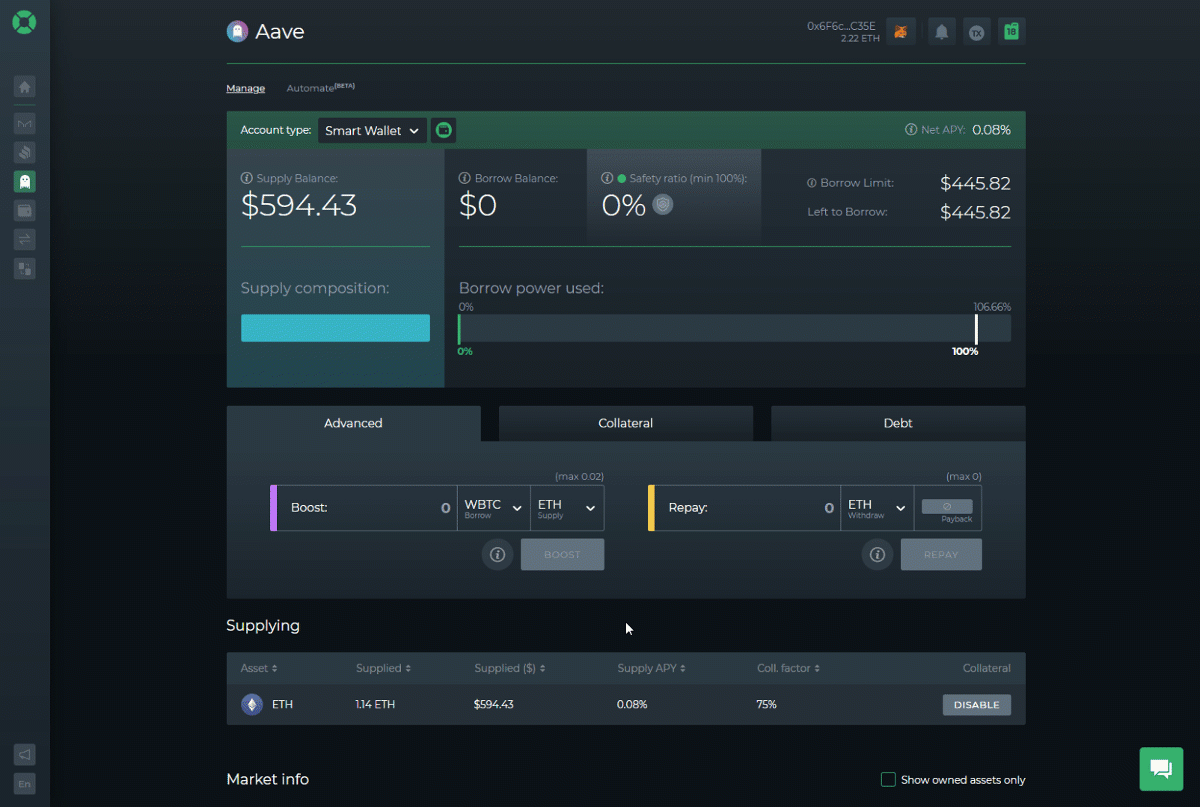
Task: Click the 0.08% Supply APY cell
Action: coord(632,705)
